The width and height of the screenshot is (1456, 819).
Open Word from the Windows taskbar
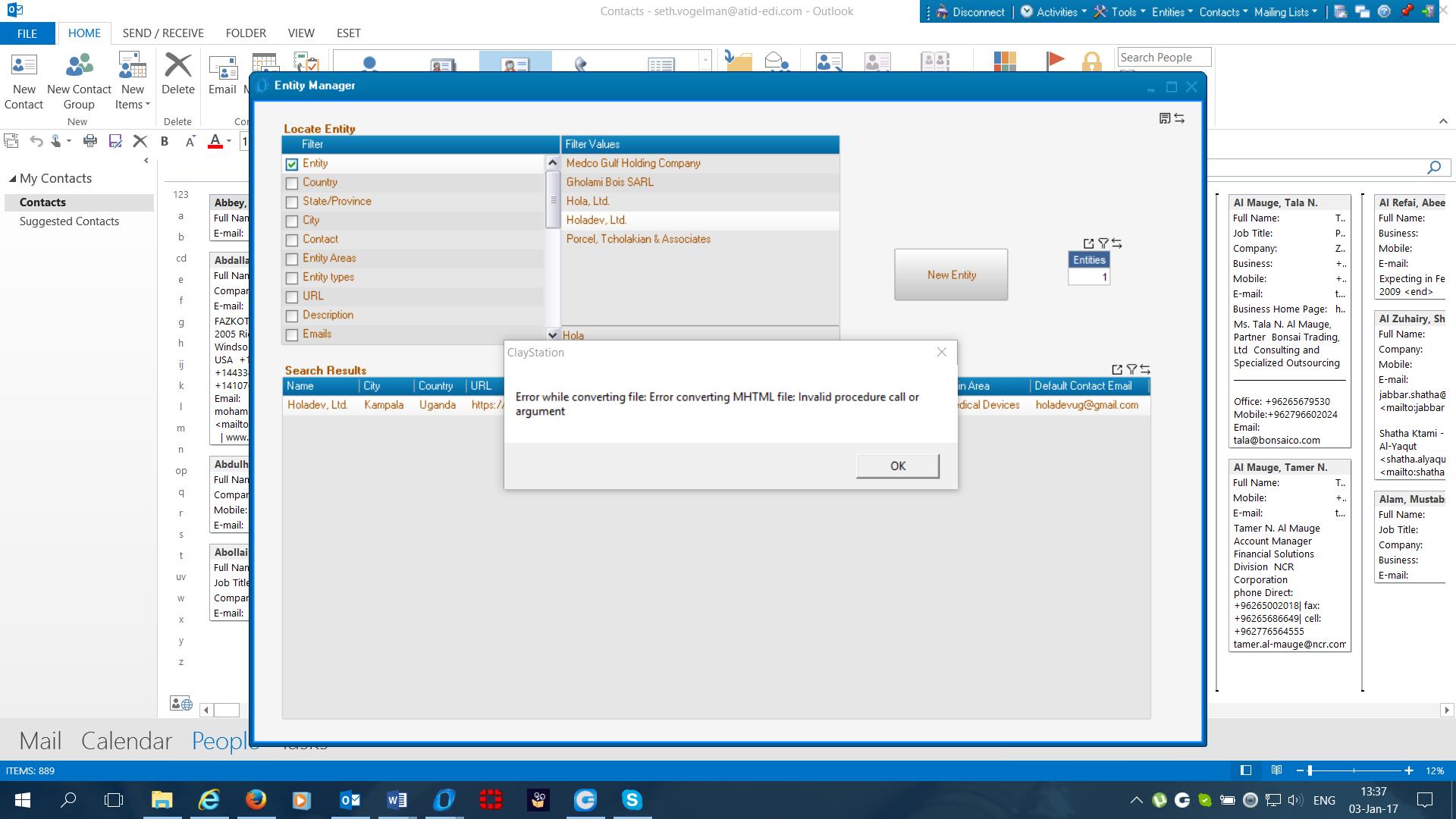pyautogui.click(x=397, y=799)
